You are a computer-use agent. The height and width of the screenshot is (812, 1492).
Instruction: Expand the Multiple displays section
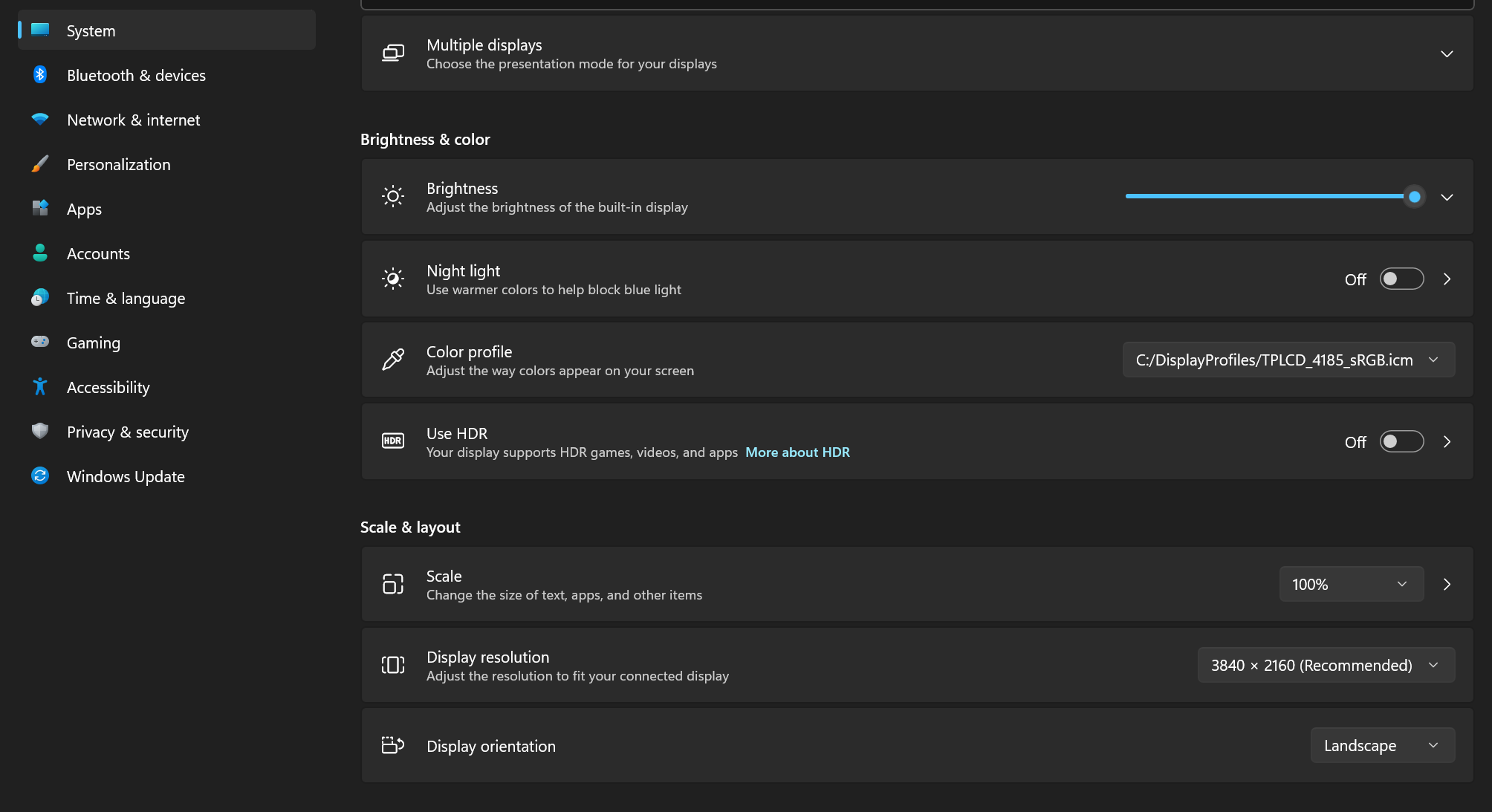(x=1446, y=53)
